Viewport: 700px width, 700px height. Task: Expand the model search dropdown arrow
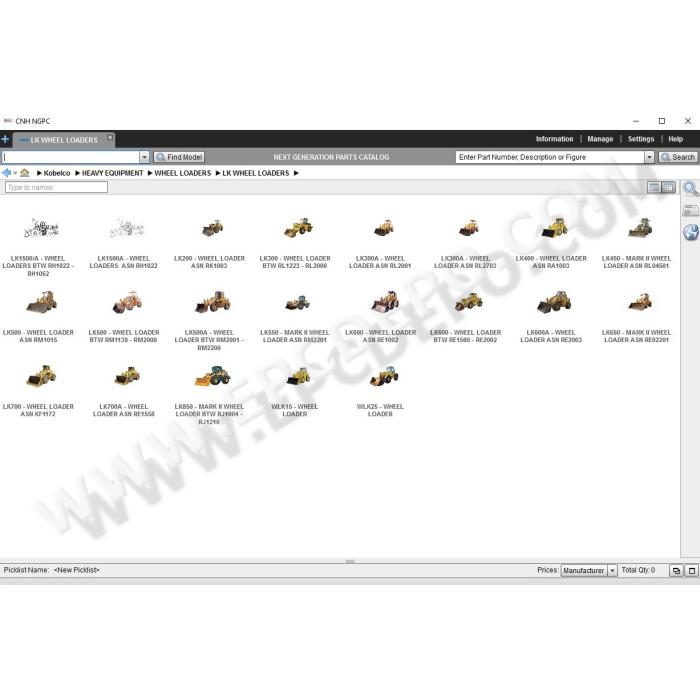144,157
